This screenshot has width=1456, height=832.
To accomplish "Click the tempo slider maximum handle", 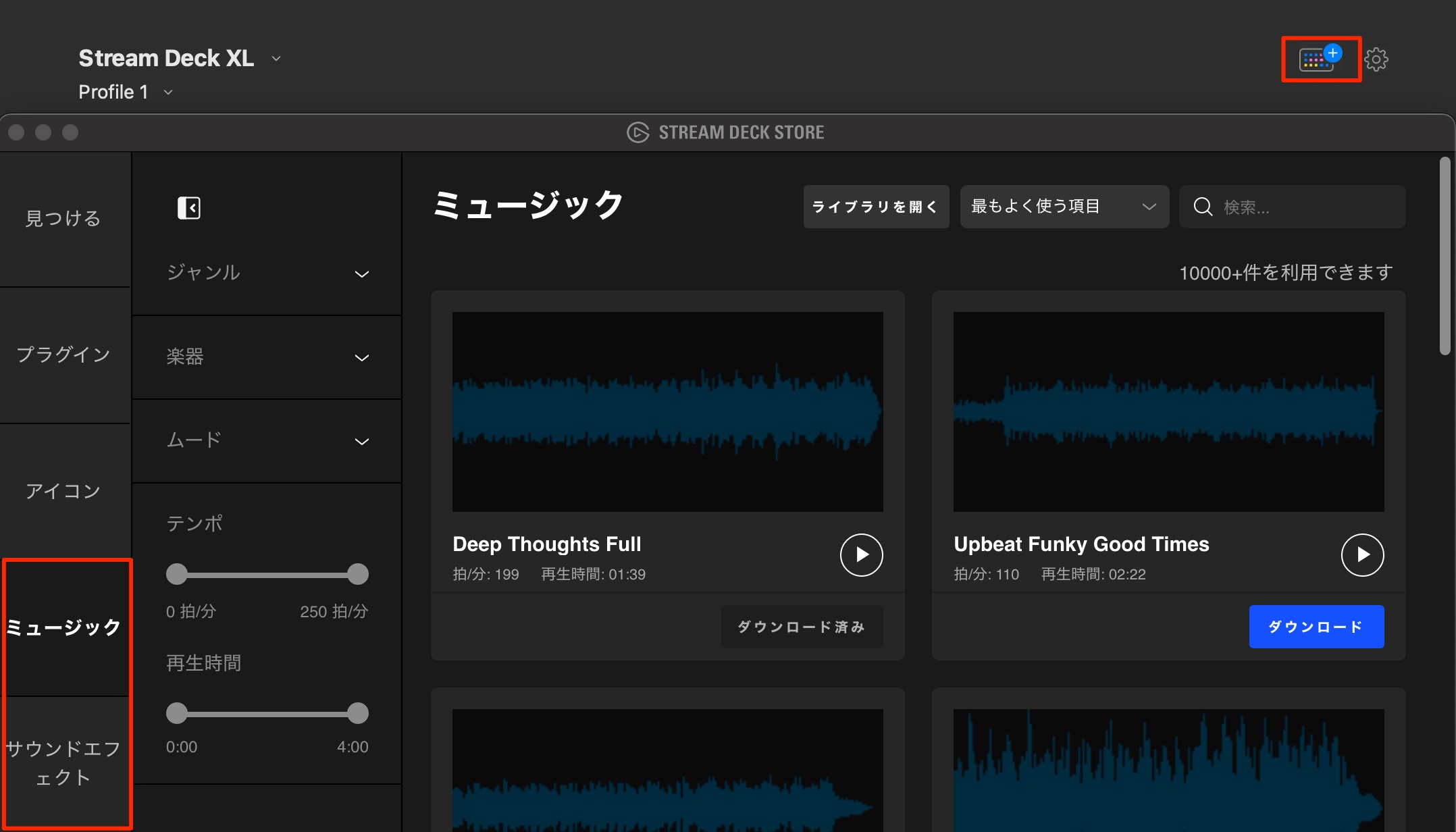I will (358, 574).
